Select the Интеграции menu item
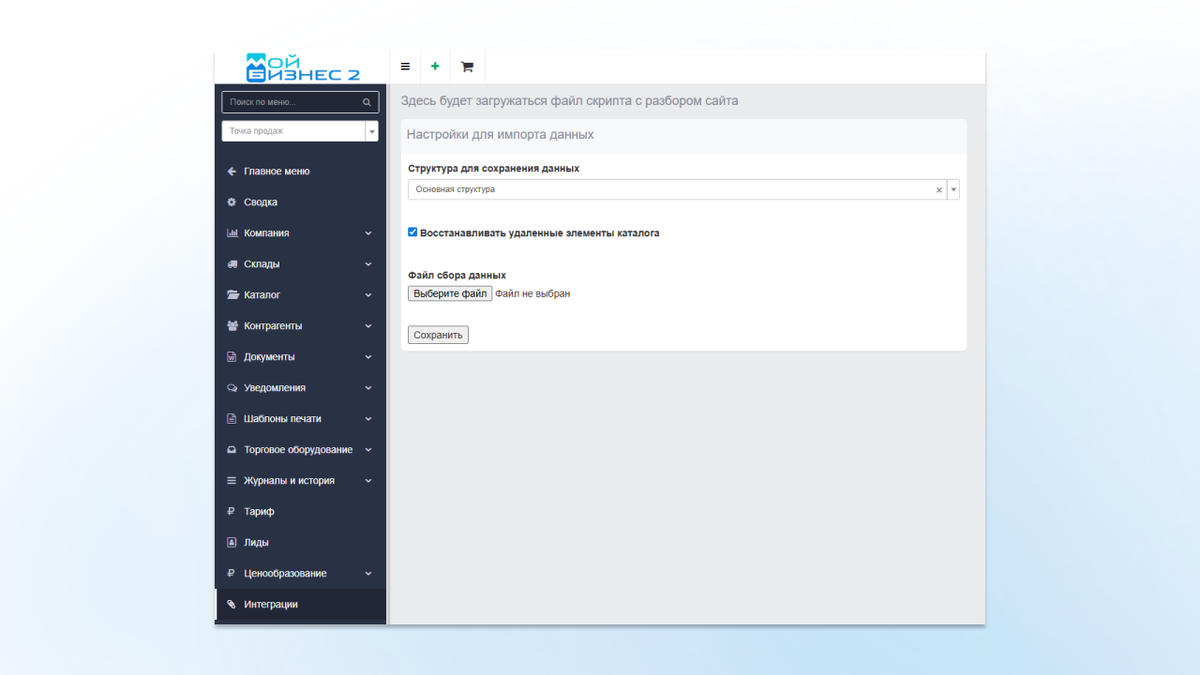This screenshot has width=1200, height=675. [x=300, y=605]
